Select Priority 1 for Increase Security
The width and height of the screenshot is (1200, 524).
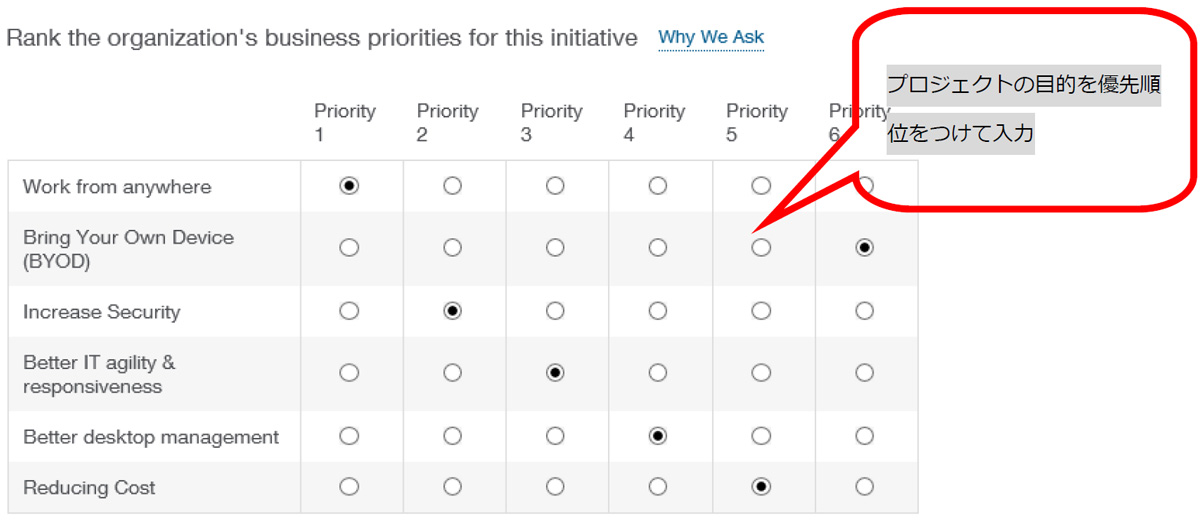[x=349, y=311]
